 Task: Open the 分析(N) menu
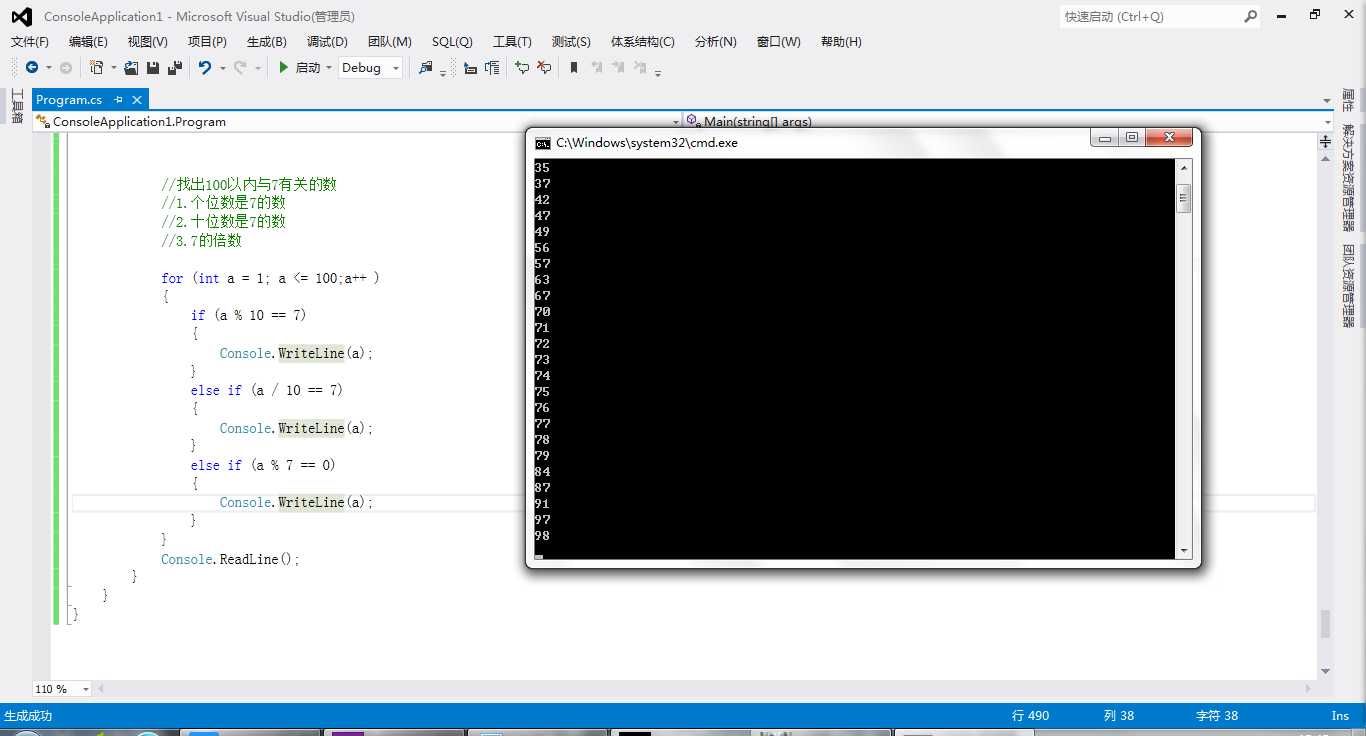[715, 42]
